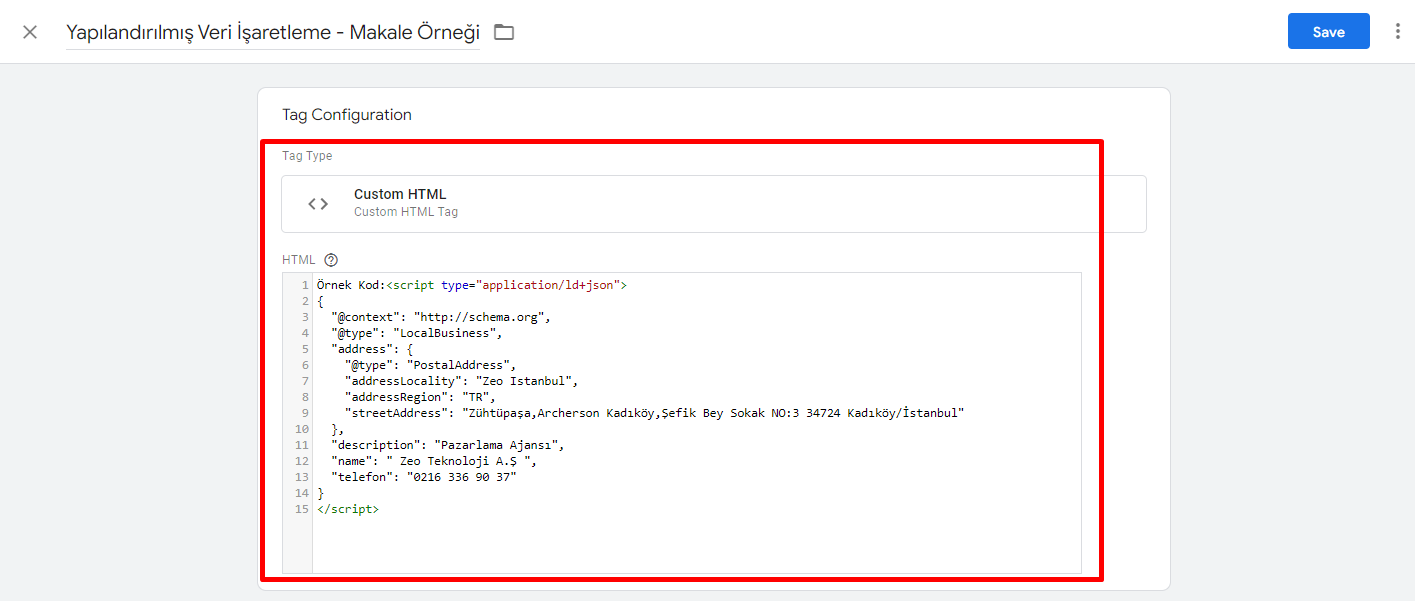The image size is (1415, 601).
Task: Click the line containing "@context": "http://schema.org"
Action: 441,317
